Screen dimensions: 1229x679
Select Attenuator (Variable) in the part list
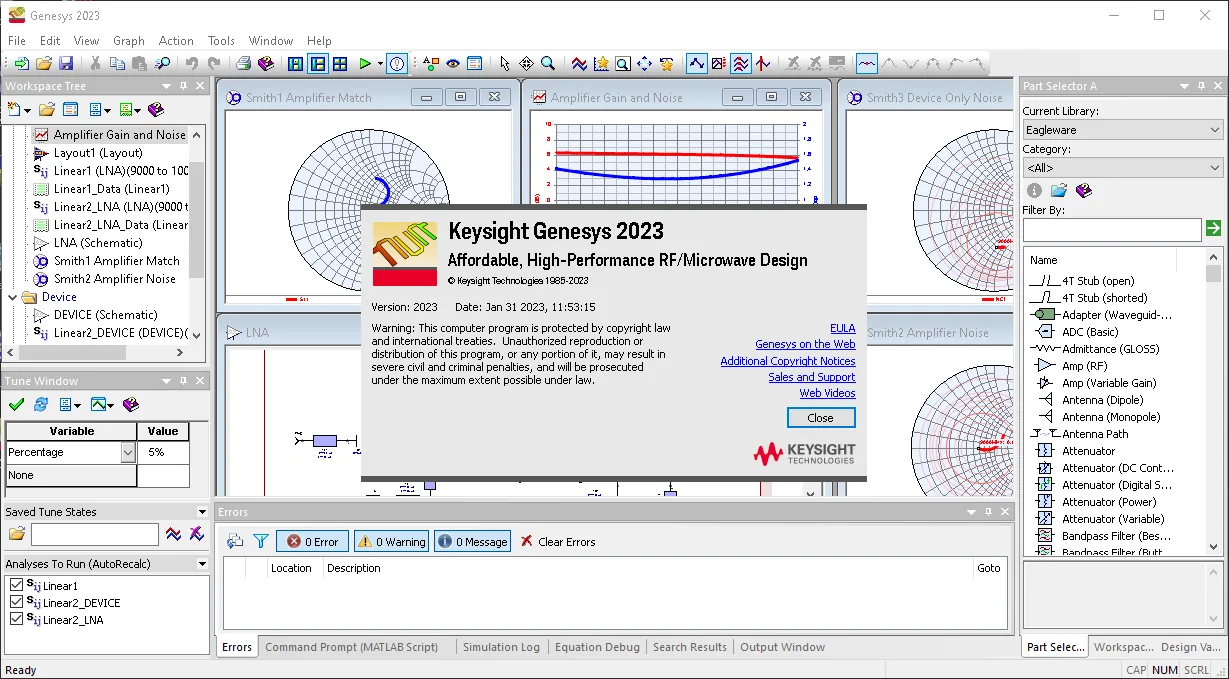1113,519
